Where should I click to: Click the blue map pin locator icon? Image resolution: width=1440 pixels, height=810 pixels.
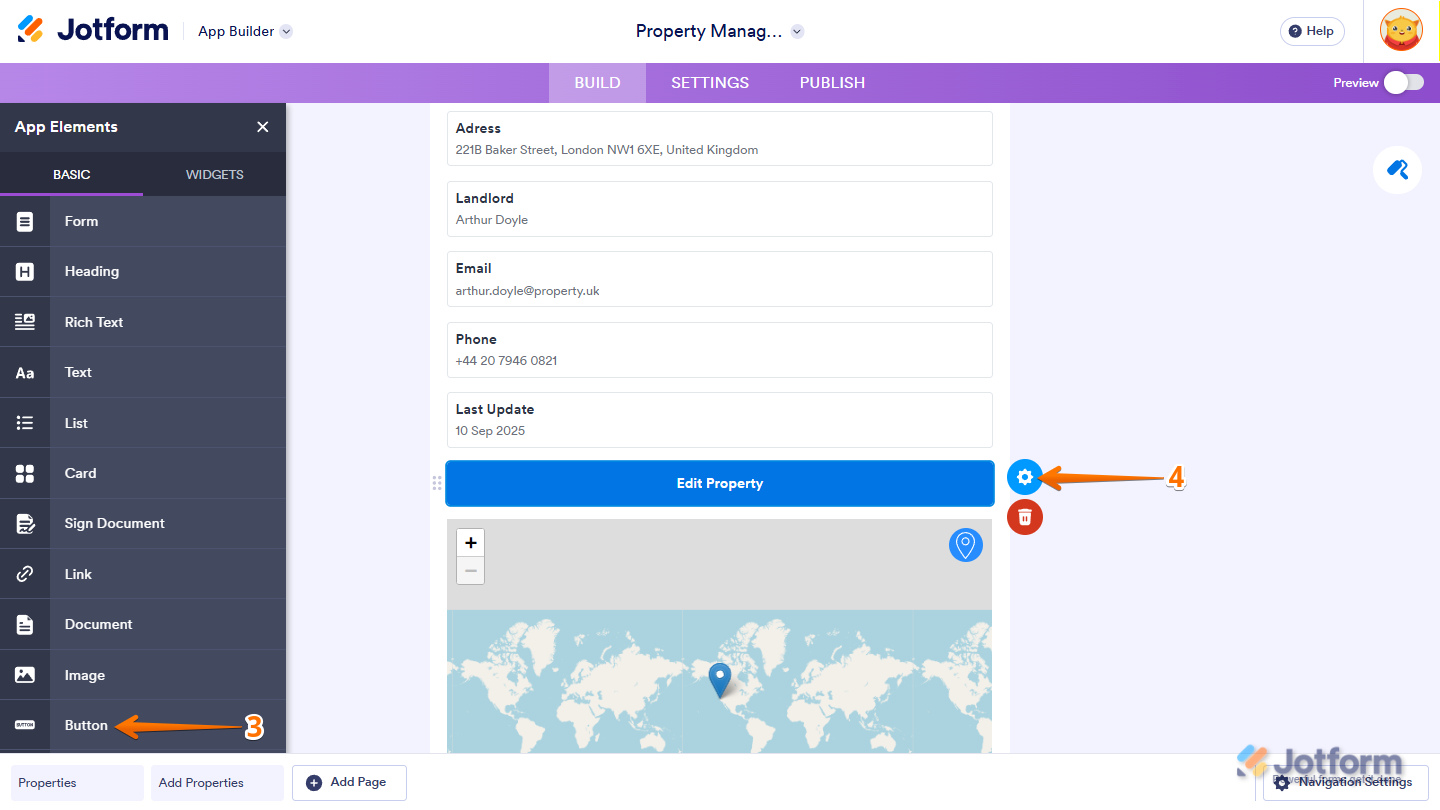tap(965, 545)
